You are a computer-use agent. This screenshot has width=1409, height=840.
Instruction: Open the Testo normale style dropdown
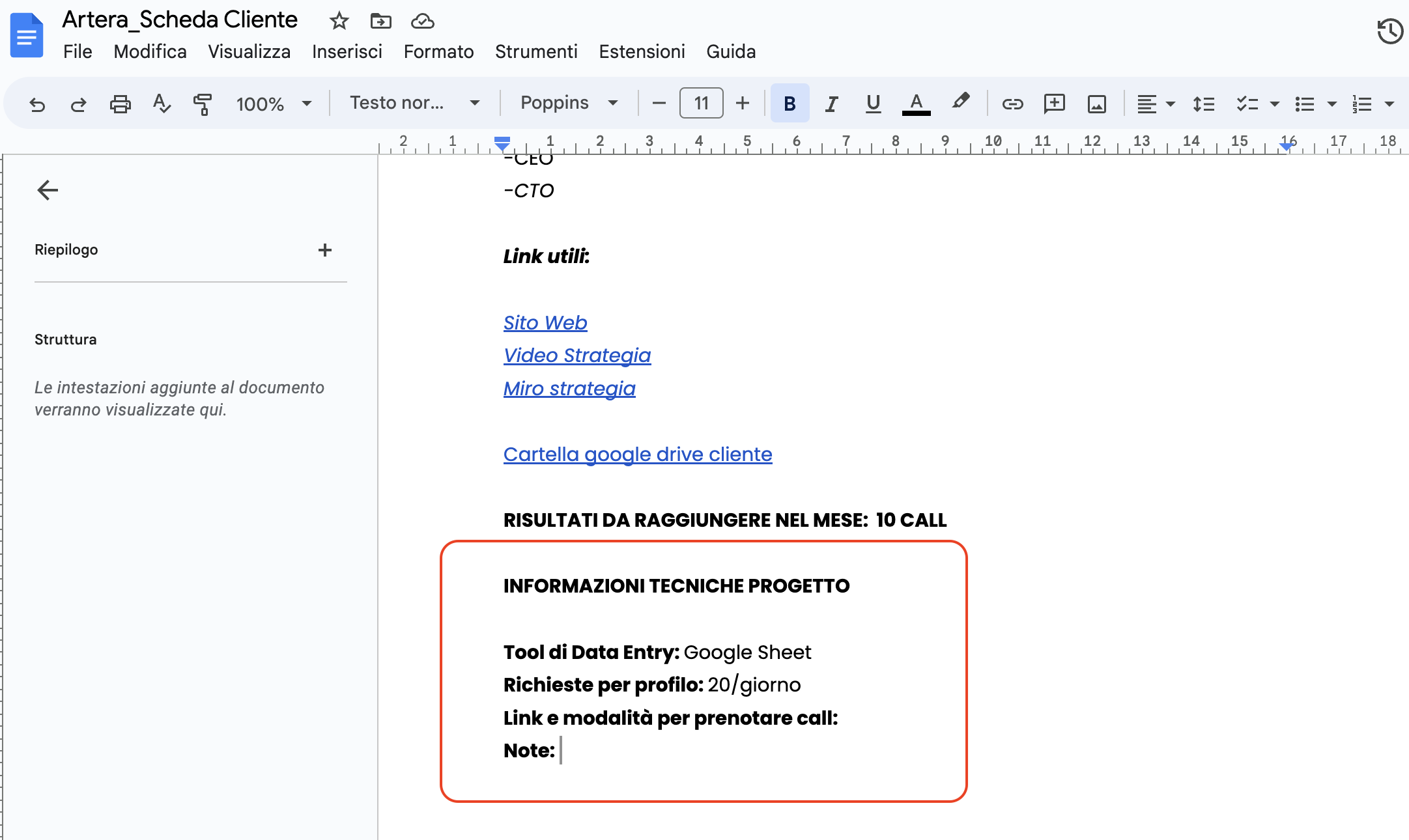(414, 103)
